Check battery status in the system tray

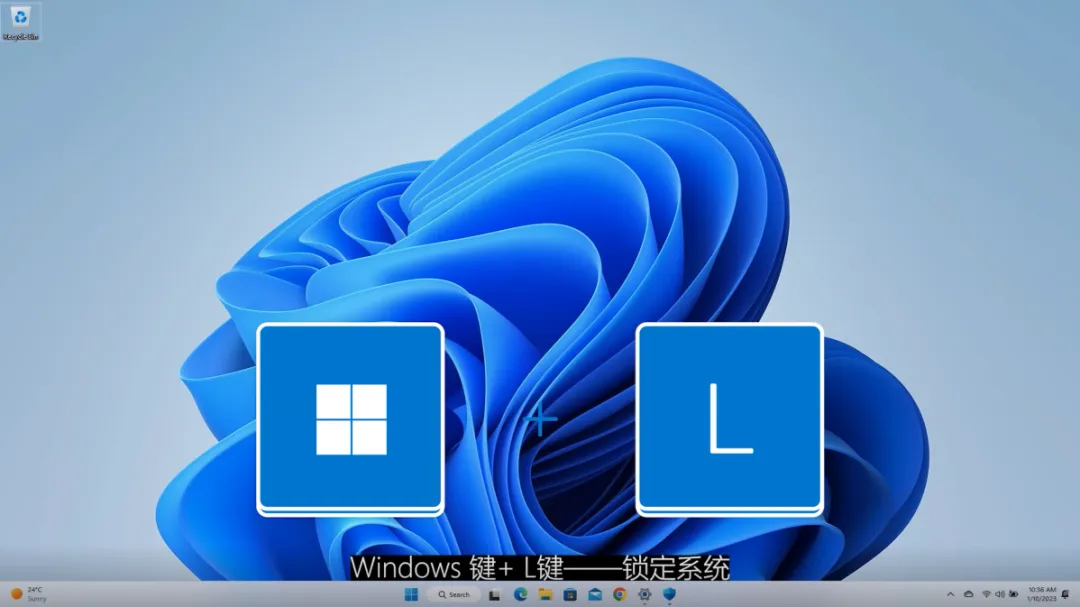point(1013,594)
